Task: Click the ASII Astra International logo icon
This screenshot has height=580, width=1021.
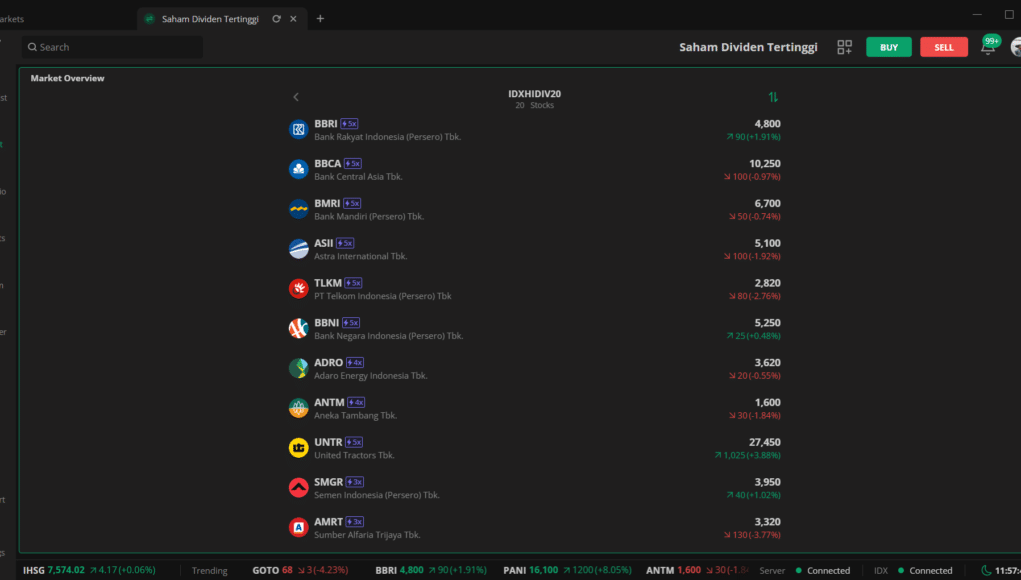Action: click(x=298, y=249)
